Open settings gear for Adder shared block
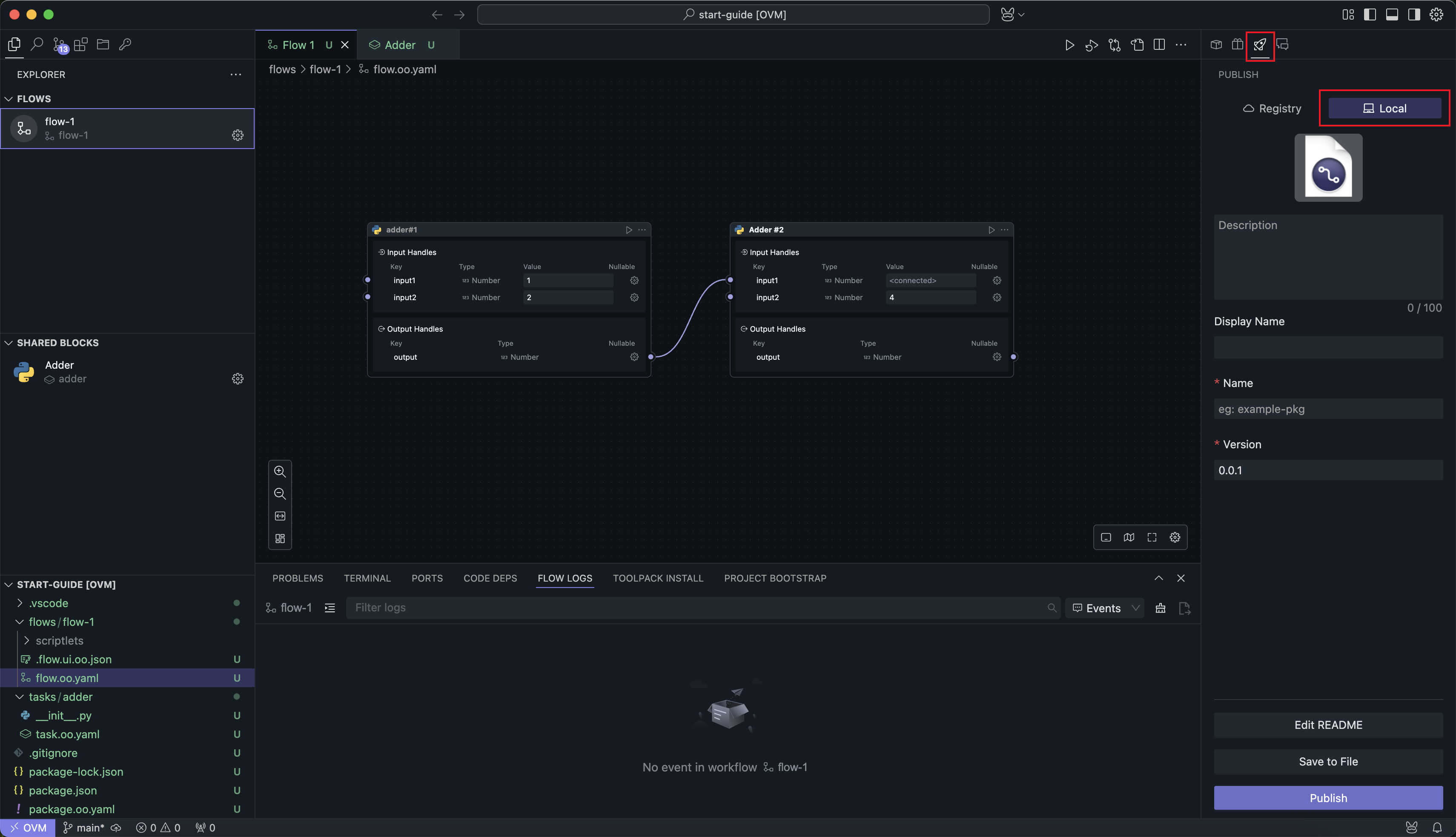 (x=238, y=379)
